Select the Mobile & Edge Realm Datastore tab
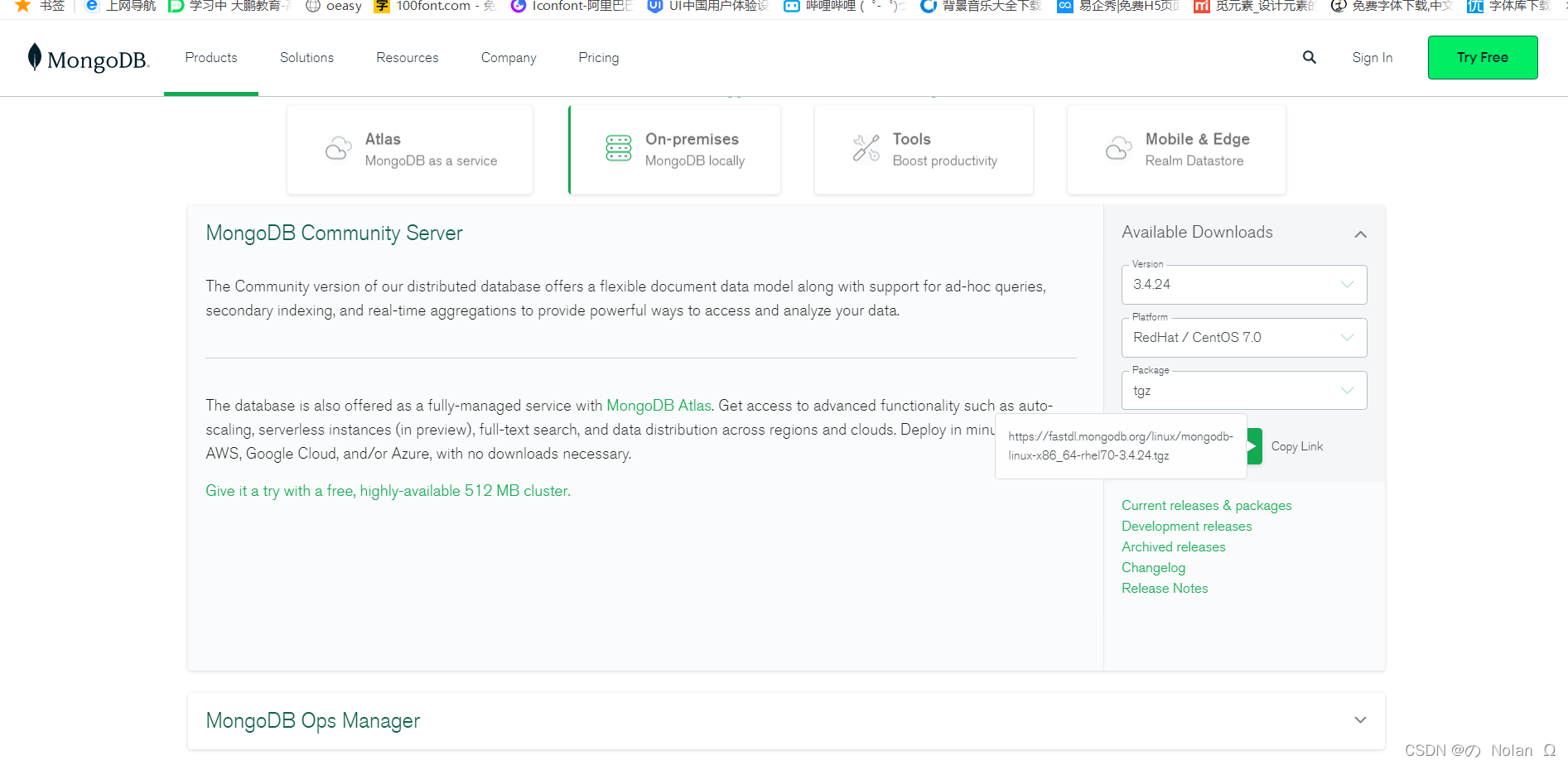This screenshot has width=1568, height=765. (x=1176, y=150)
